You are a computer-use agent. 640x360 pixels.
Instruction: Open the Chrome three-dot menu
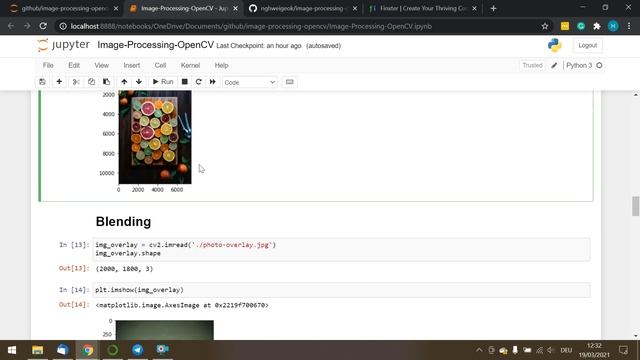pyautogui.click(x=629, y=26)
